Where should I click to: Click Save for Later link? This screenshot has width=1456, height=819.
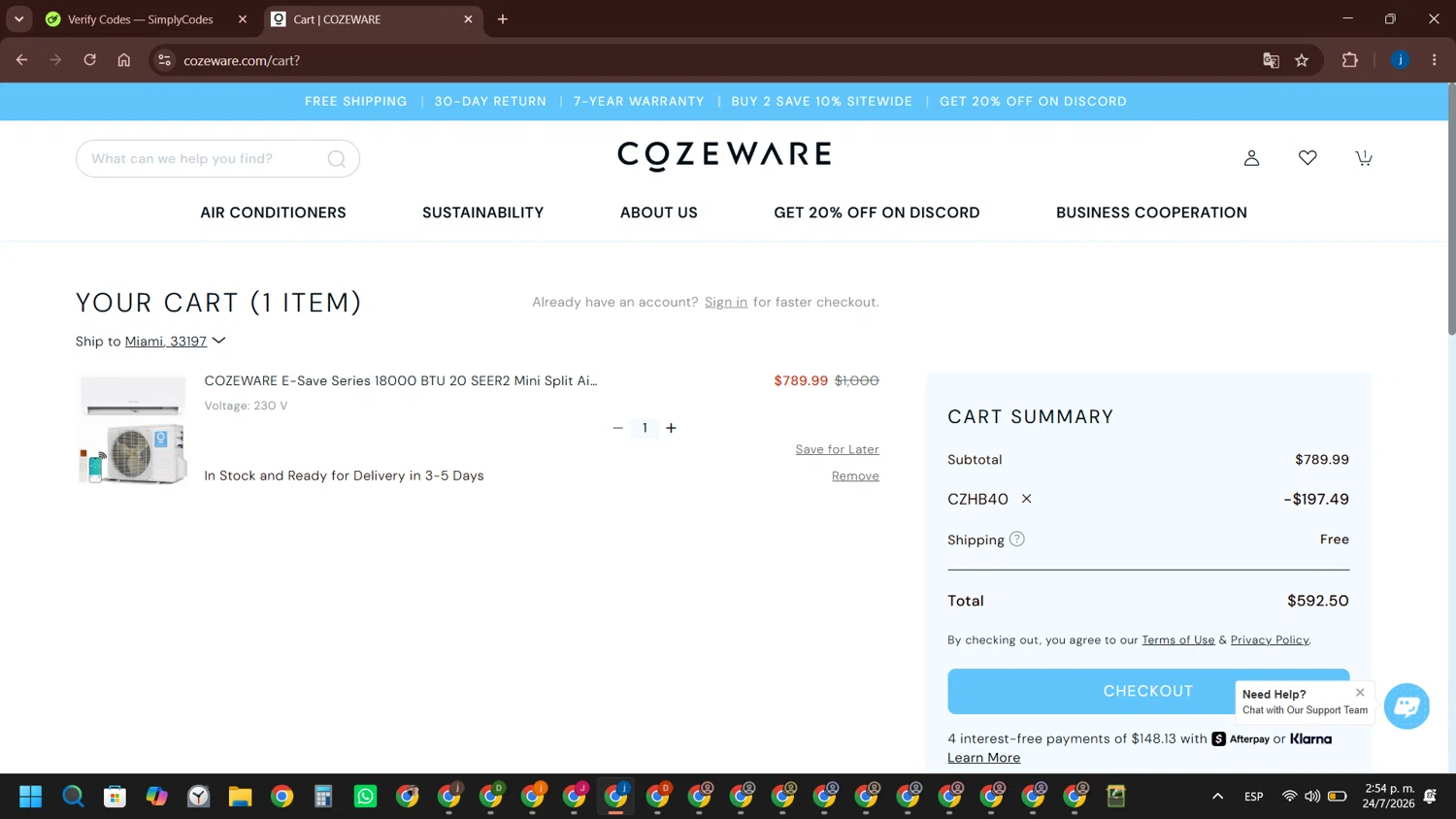[x=837, y=449]
